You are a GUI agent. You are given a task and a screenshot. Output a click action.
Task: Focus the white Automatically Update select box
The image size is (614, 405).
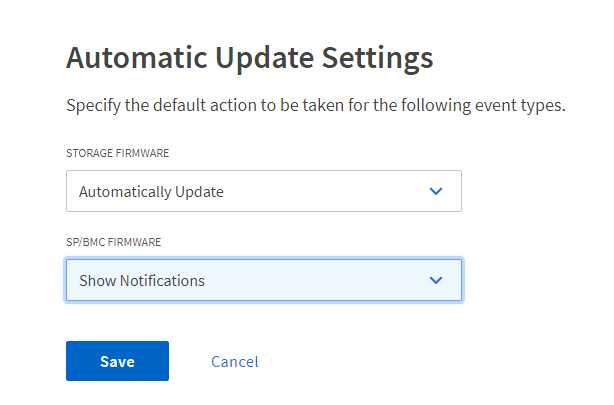pos(264,191)
